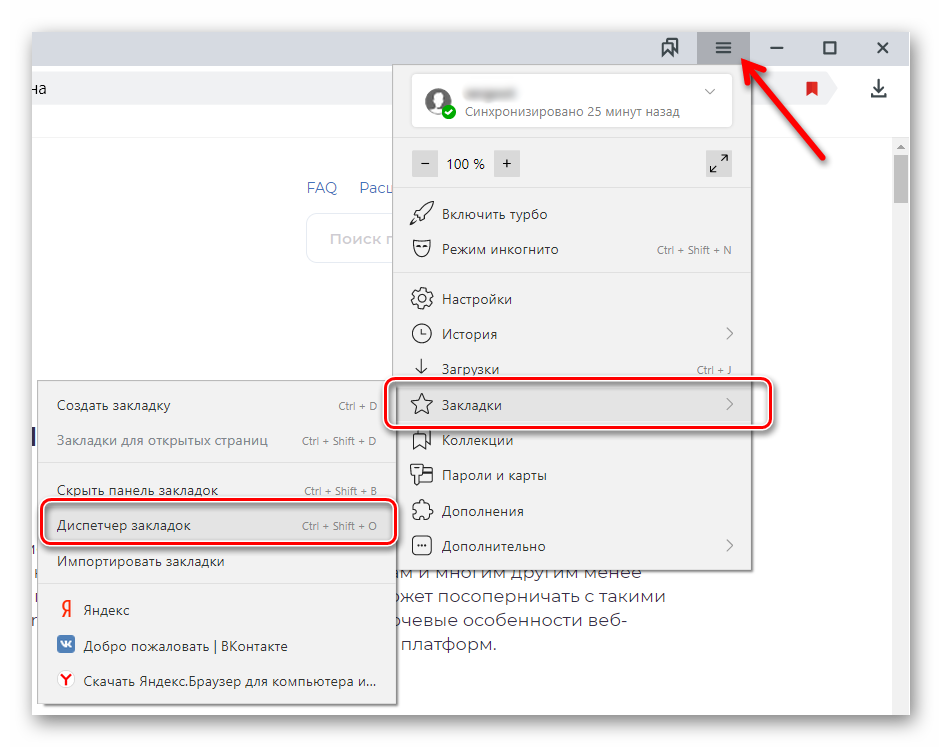
Task: Open Incognito mode (Режим инкогнито)
Action: [x=500, y=250]
